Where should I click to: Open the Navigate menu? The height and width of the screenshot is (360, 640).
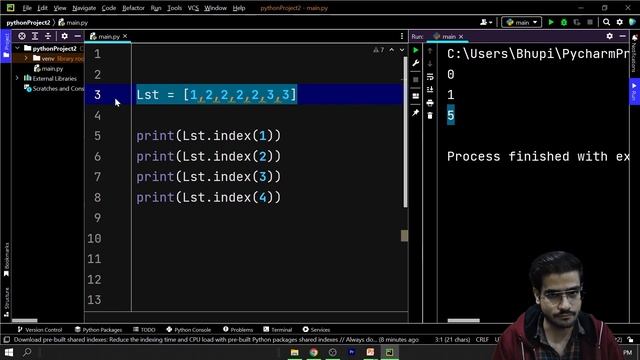(84, 8)
